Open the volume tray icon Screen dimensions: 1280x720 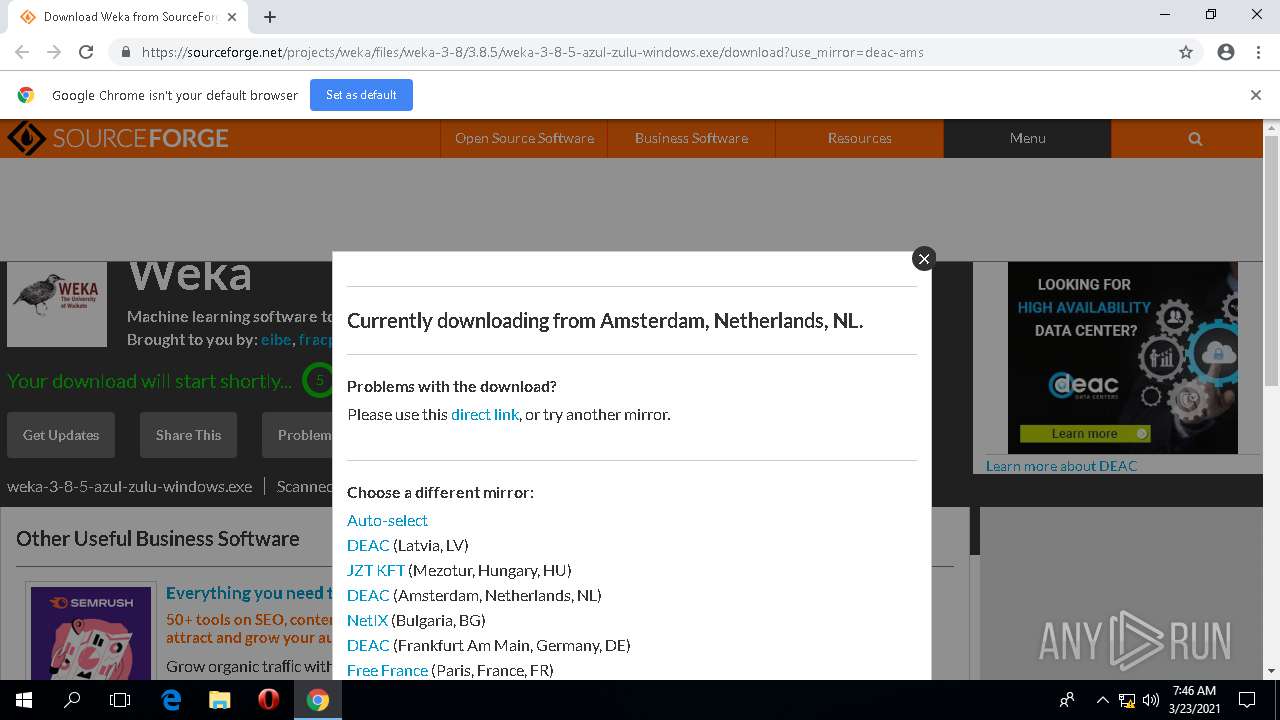(1150, 700)
